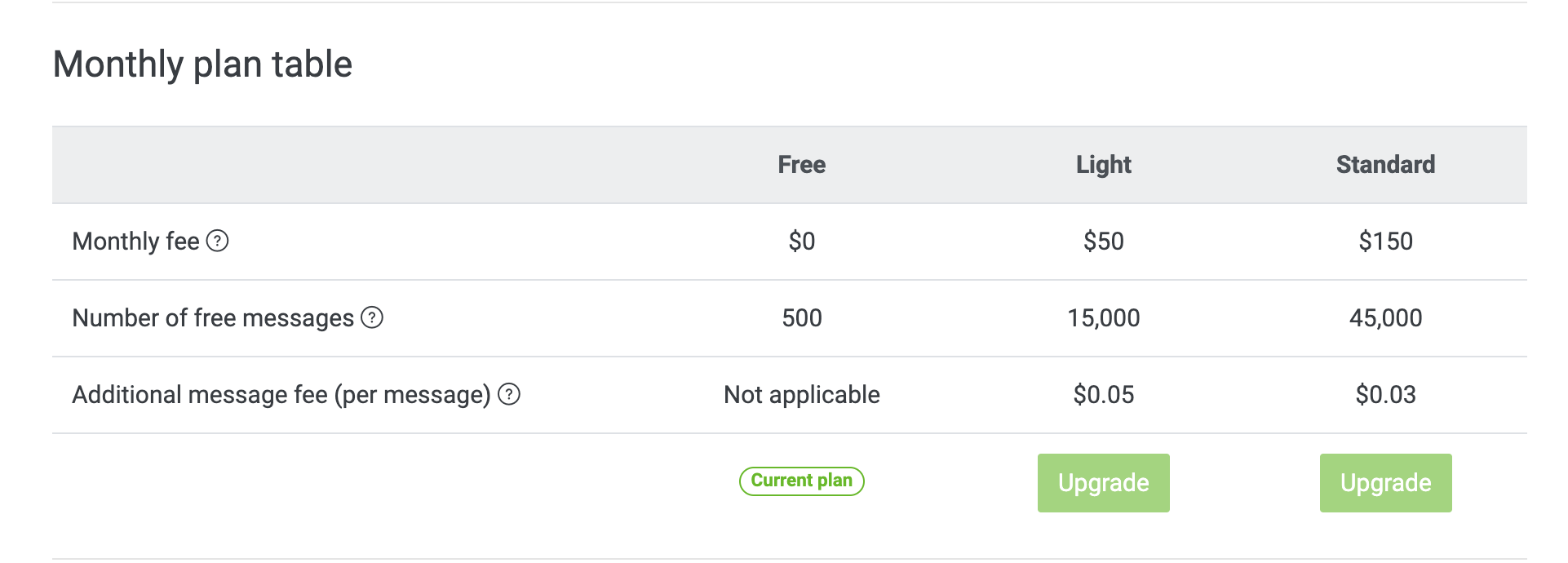
Task: Open the Number of free messages help tooltip
Action: coord(372,317)
